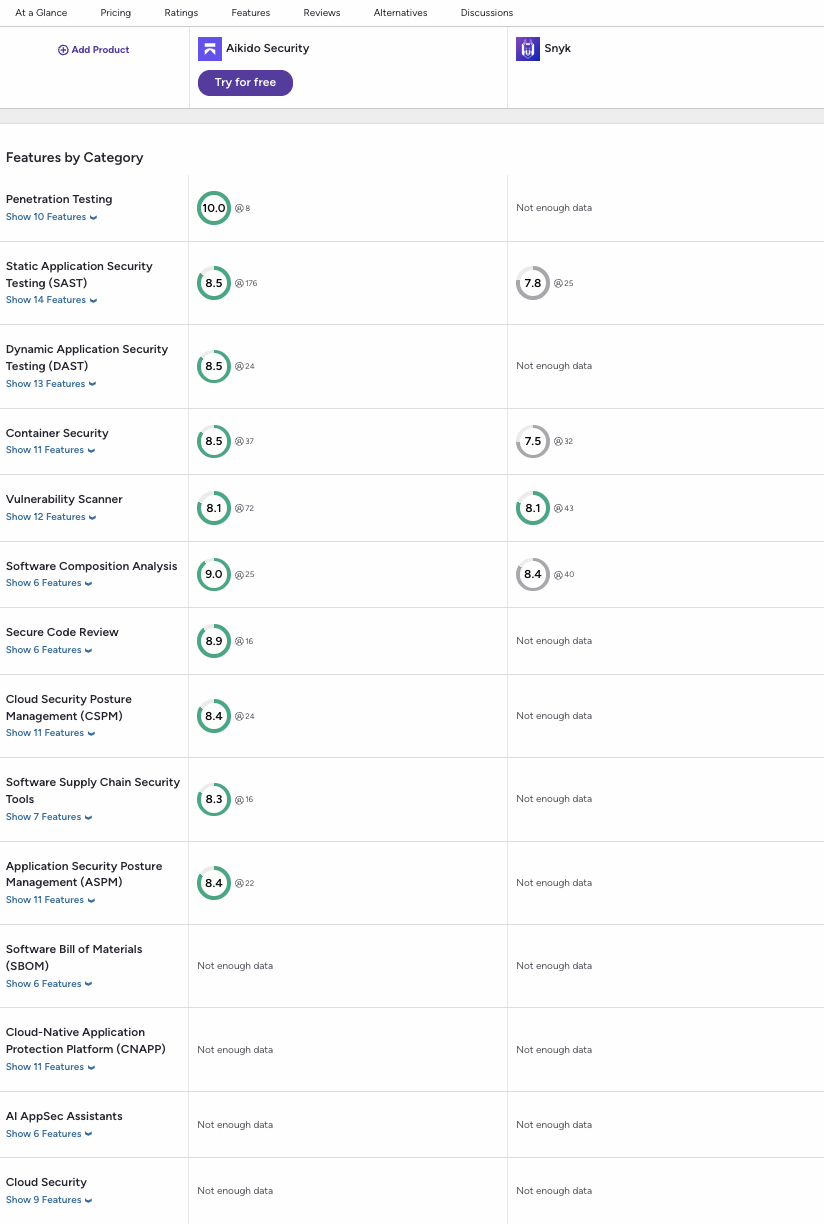Click the Snyk logo icon
Image resolution: width=824 pixels, height=1224 pixels.
[528, 49]
